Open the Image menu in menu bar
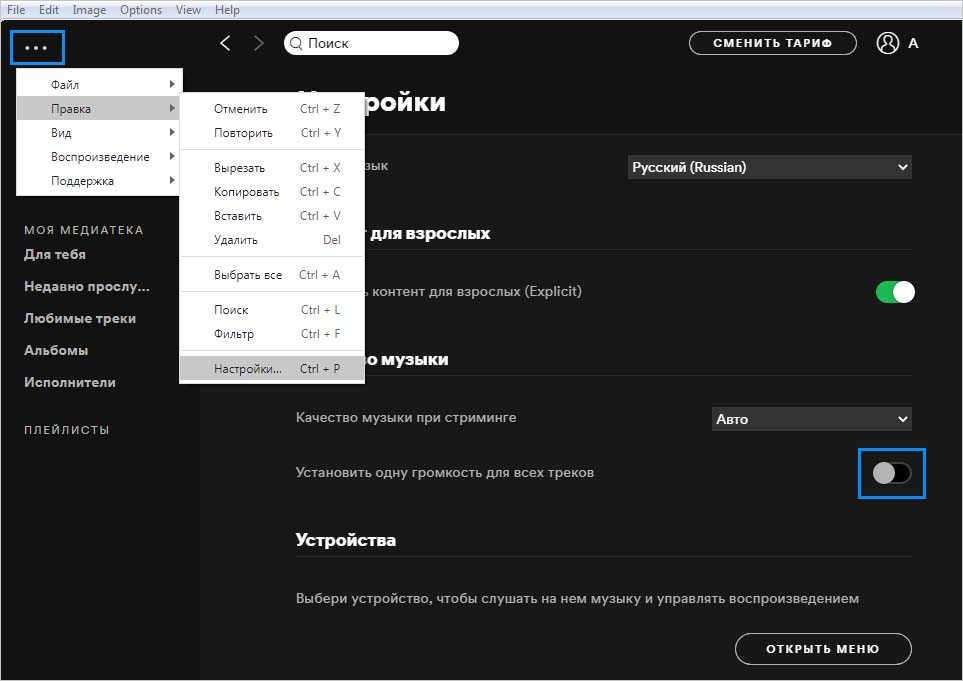The height and width of the screenshot is (681, 963). (x=89, y=10)
